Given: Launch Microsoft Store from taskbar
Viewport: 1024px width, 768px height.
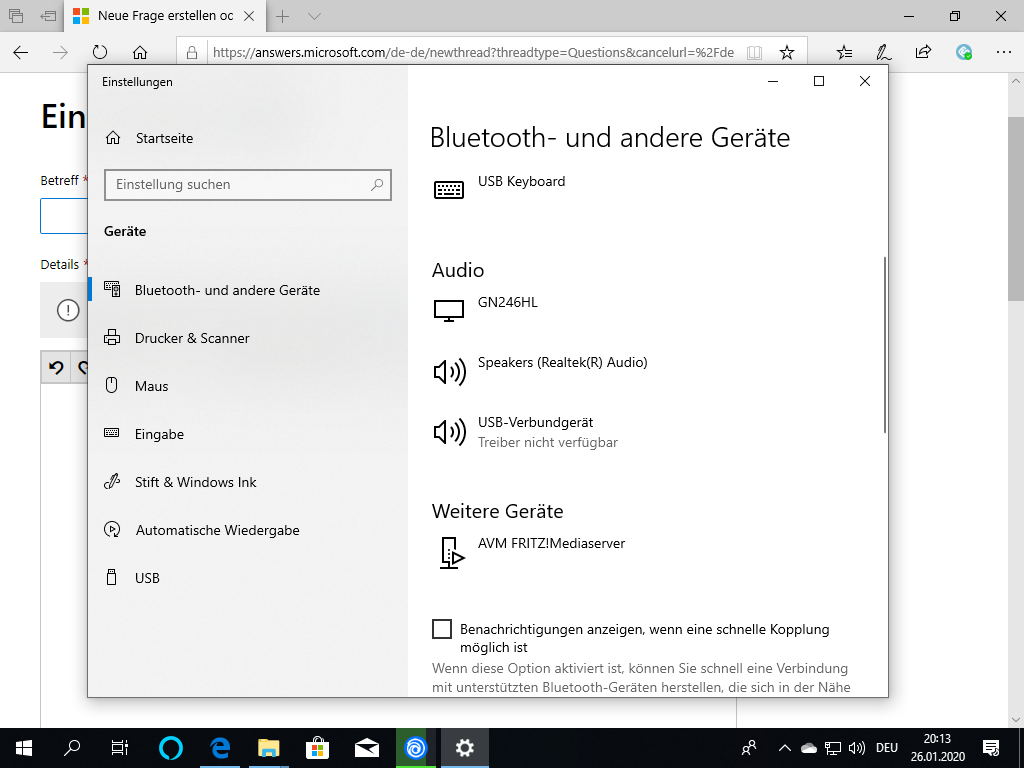Looking at the screenshot, I should coord(317,748).
